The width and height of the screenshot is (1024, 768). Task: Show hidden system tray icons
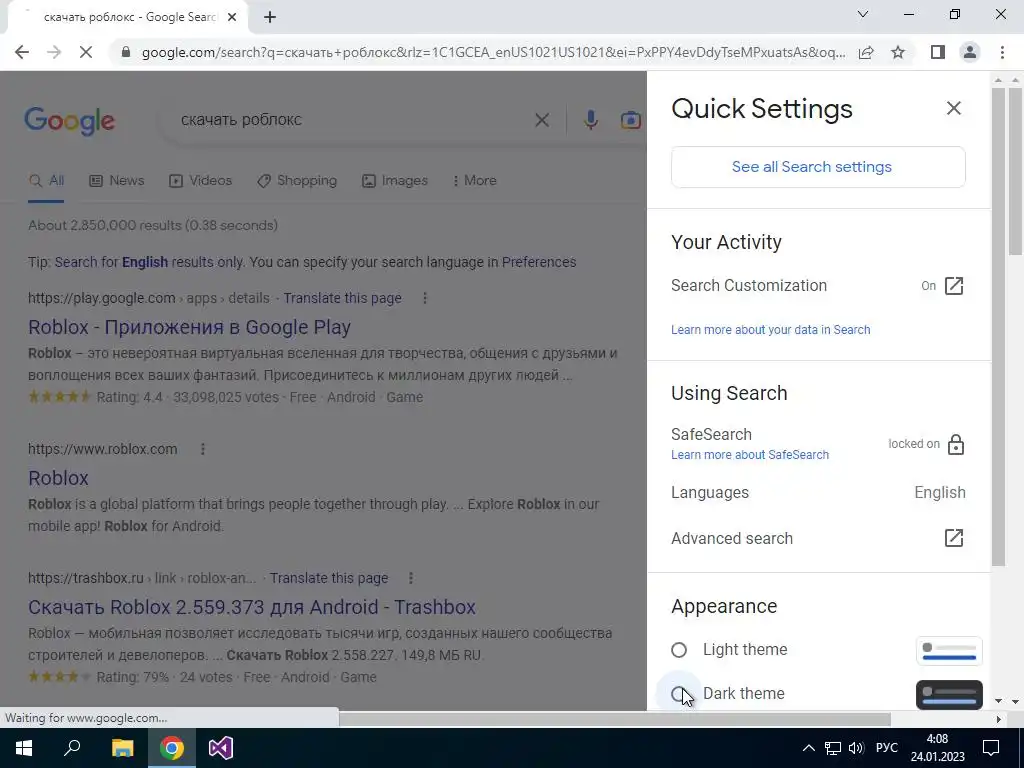coord(808,748)
